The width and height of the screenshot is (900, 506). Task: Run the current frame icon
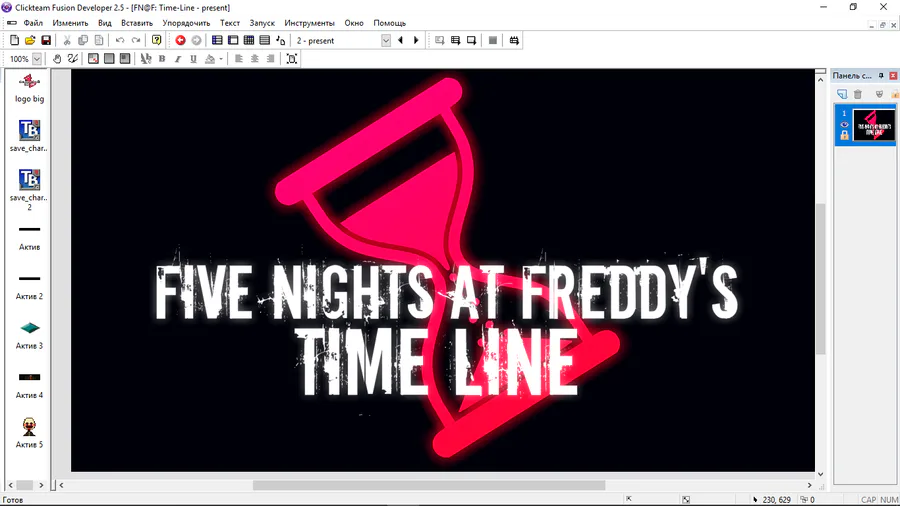click(x=471, y=40)
